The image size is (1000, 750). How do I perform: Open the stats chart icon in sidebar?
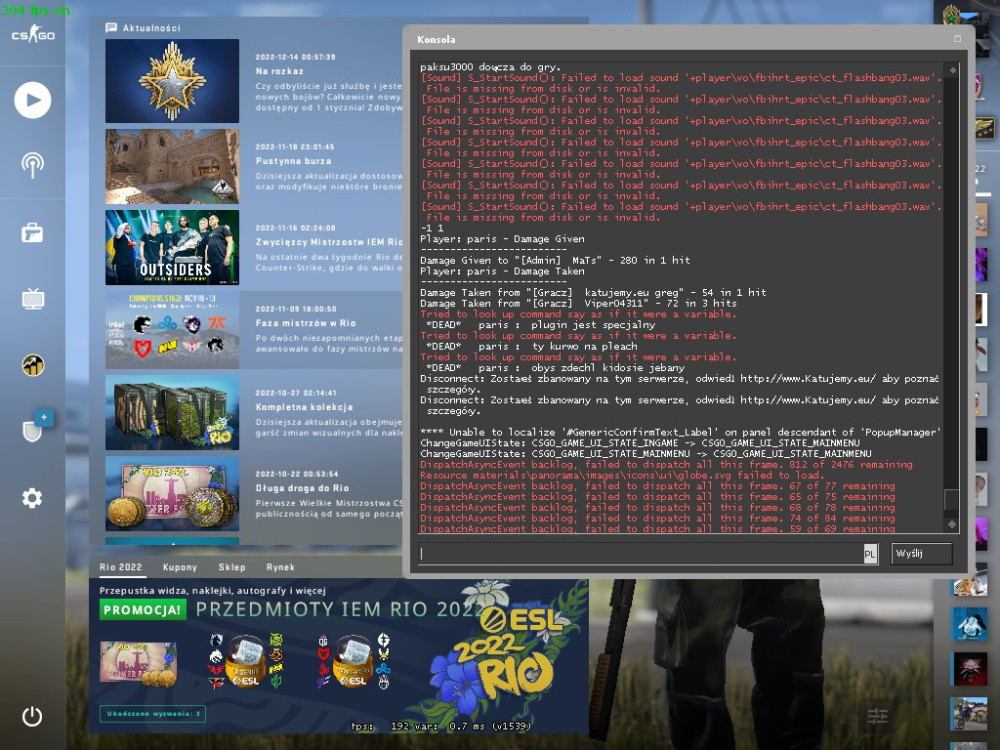pos(33,365)
